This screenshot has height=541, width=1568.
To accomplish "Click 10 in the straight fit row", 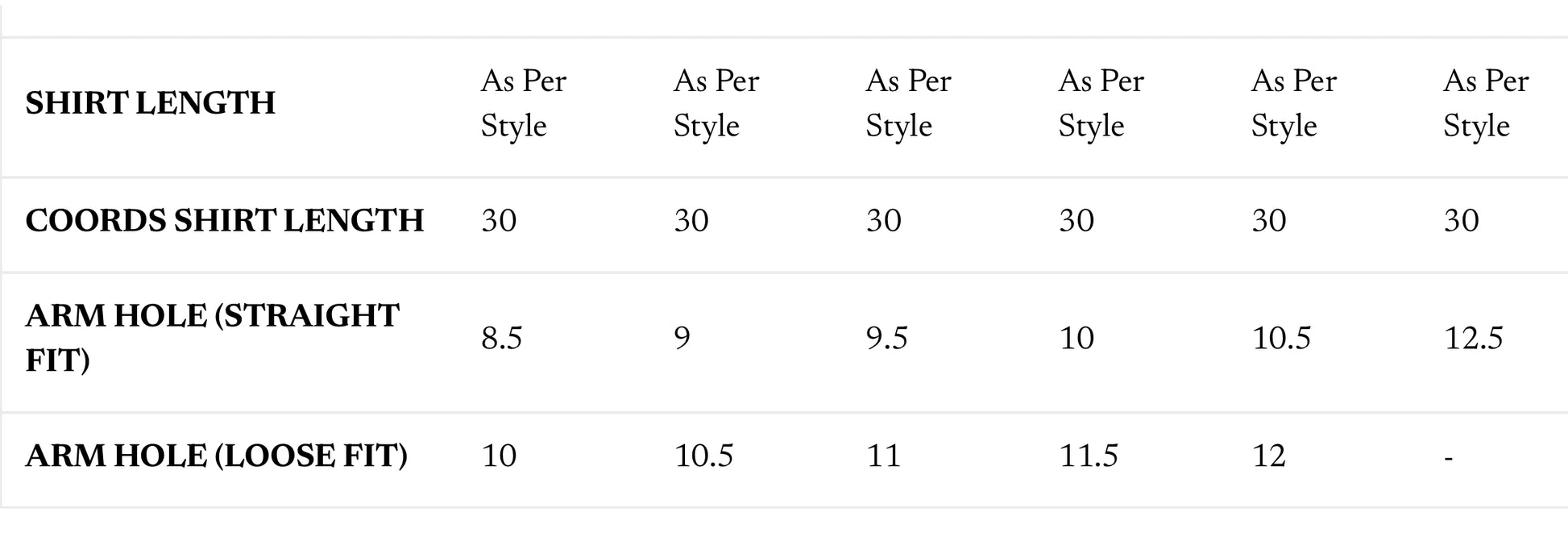I will click(1076, 339).
